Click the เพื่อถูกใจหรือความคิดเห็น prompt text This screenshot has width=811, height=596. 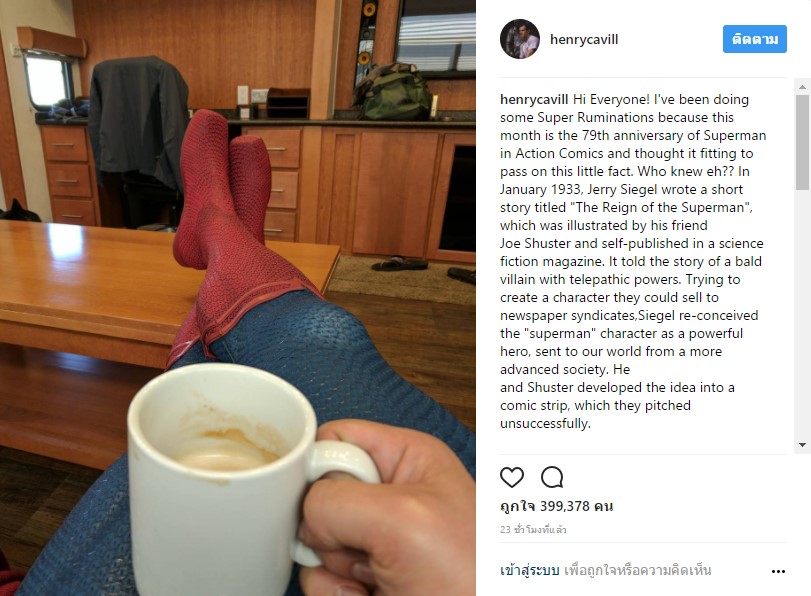(638, 570)
